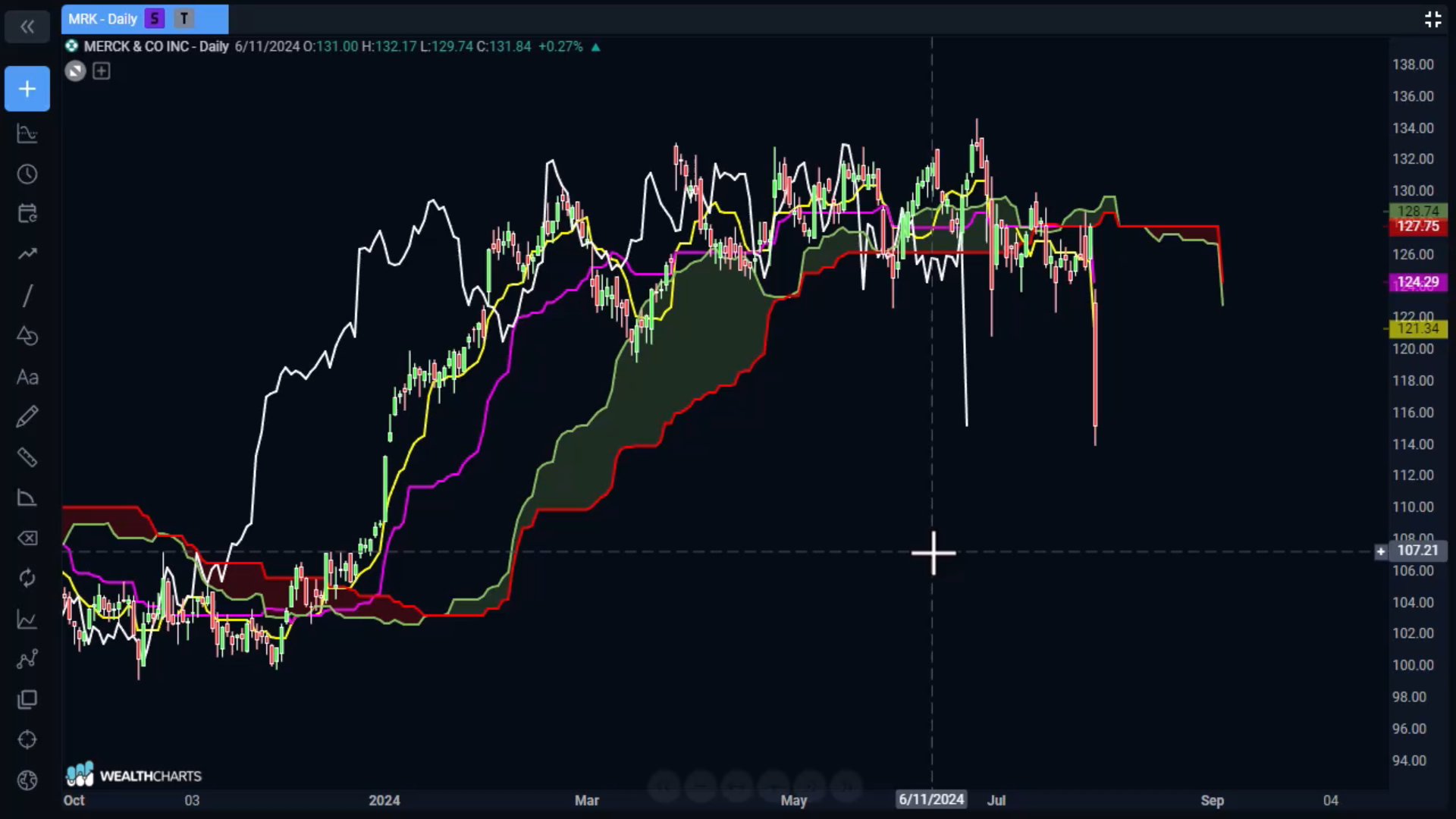Click the green 128.74 price tag
The height and width of the screenshot is (819, 1456).
coord(1417,211)
